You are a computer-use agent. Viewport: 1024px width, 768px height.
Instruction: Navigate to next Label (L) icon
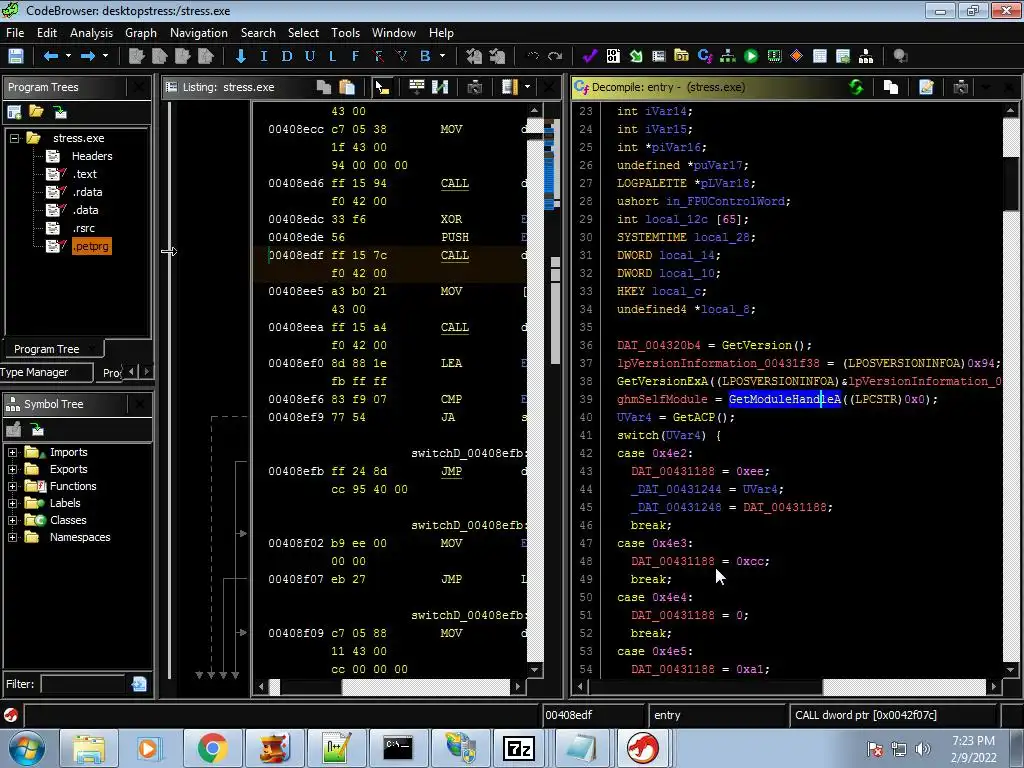[x=332, y=56]
